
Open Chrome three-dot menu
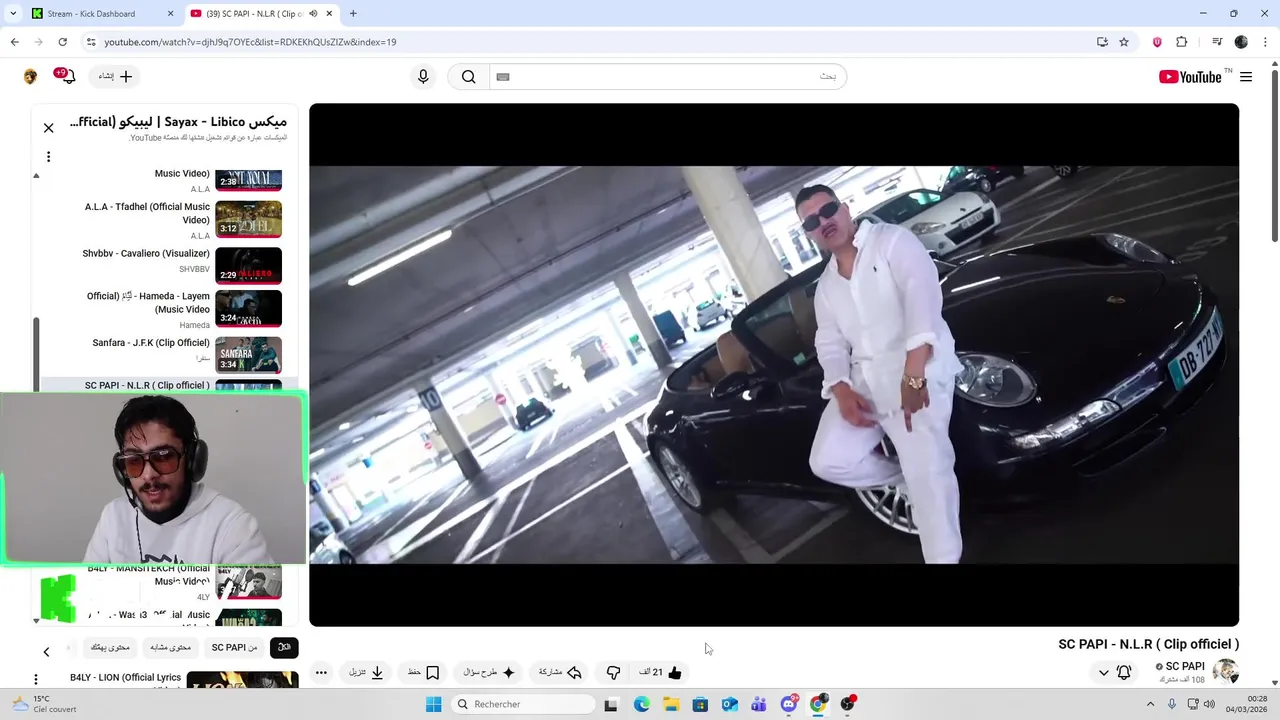click(x=1265, y=42)
